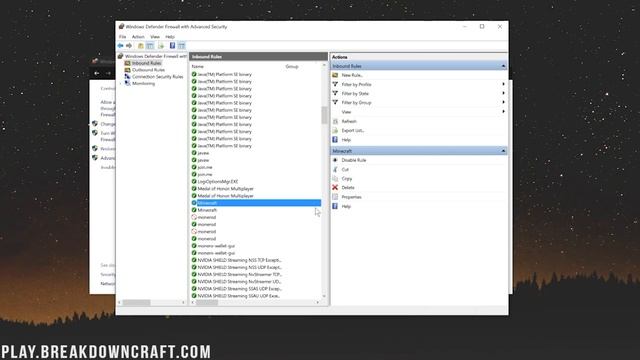The width and height of the screenshot is (640, 360).
Task: Click the rules list scroll-up arrow
Action: pos(324,65)
